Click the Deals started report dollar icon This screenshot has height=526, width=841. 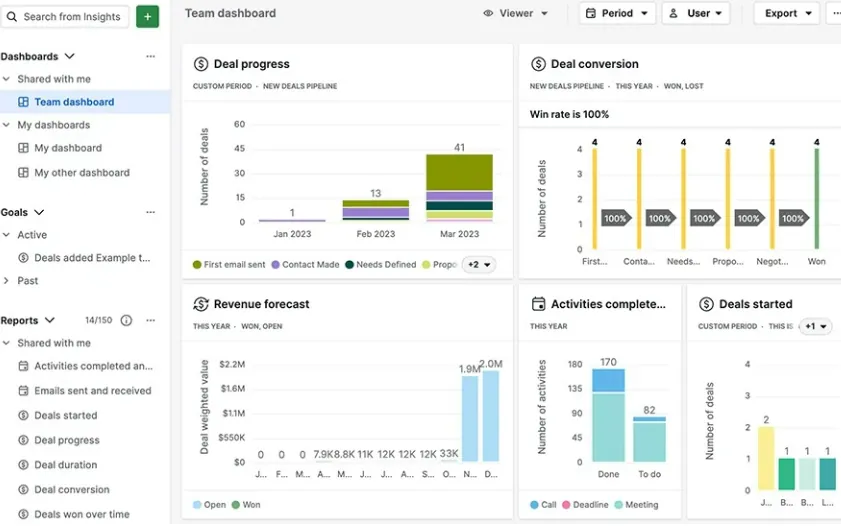(23, 416)
